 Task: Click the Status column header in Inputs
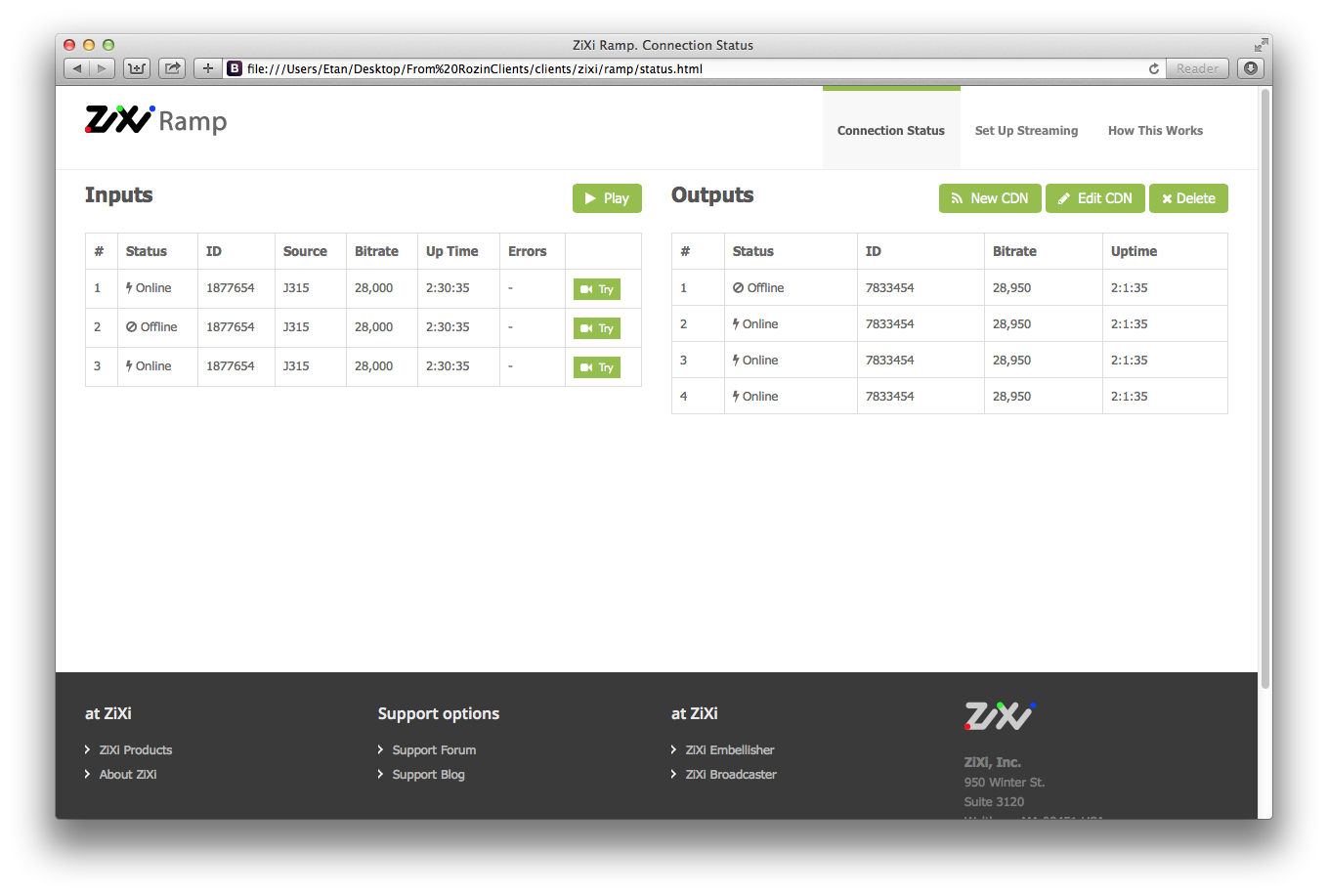(147, 251)
